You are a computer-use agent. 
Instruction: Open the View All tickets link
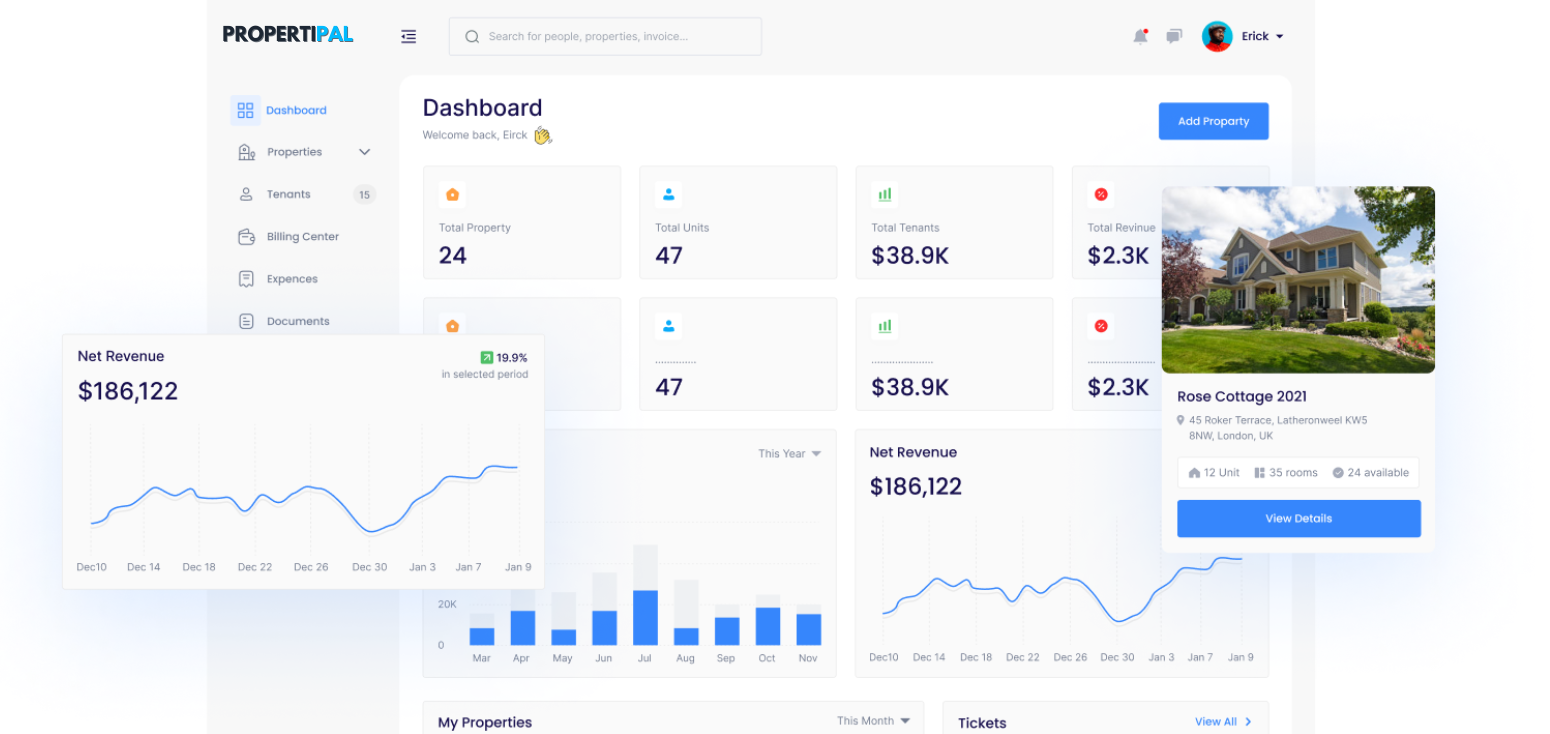[x=1223, y=721]
